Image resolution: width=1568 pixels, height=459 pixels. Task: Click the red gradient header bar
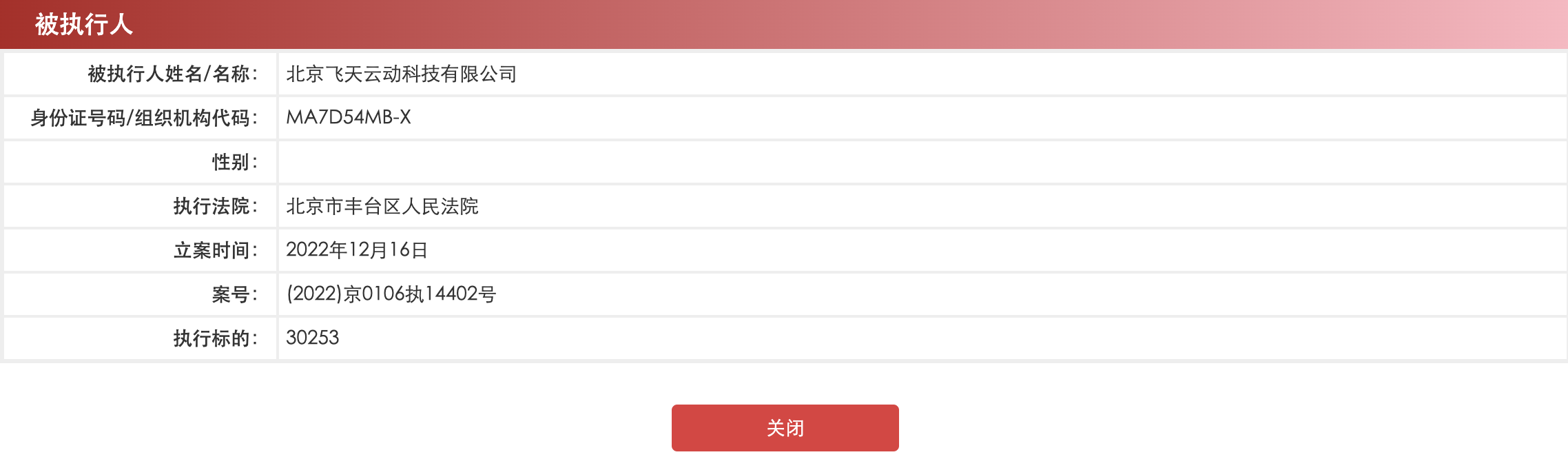point(784,24)
